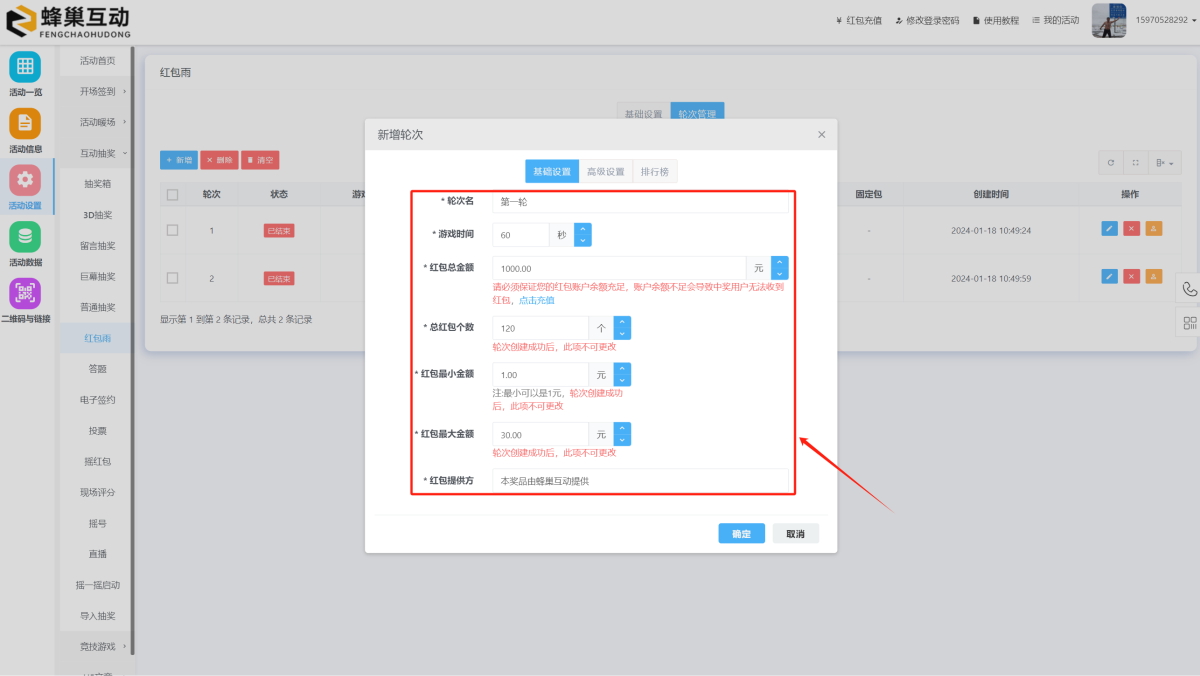Check the checkbox for round 1 row

[x=172, y=230]
